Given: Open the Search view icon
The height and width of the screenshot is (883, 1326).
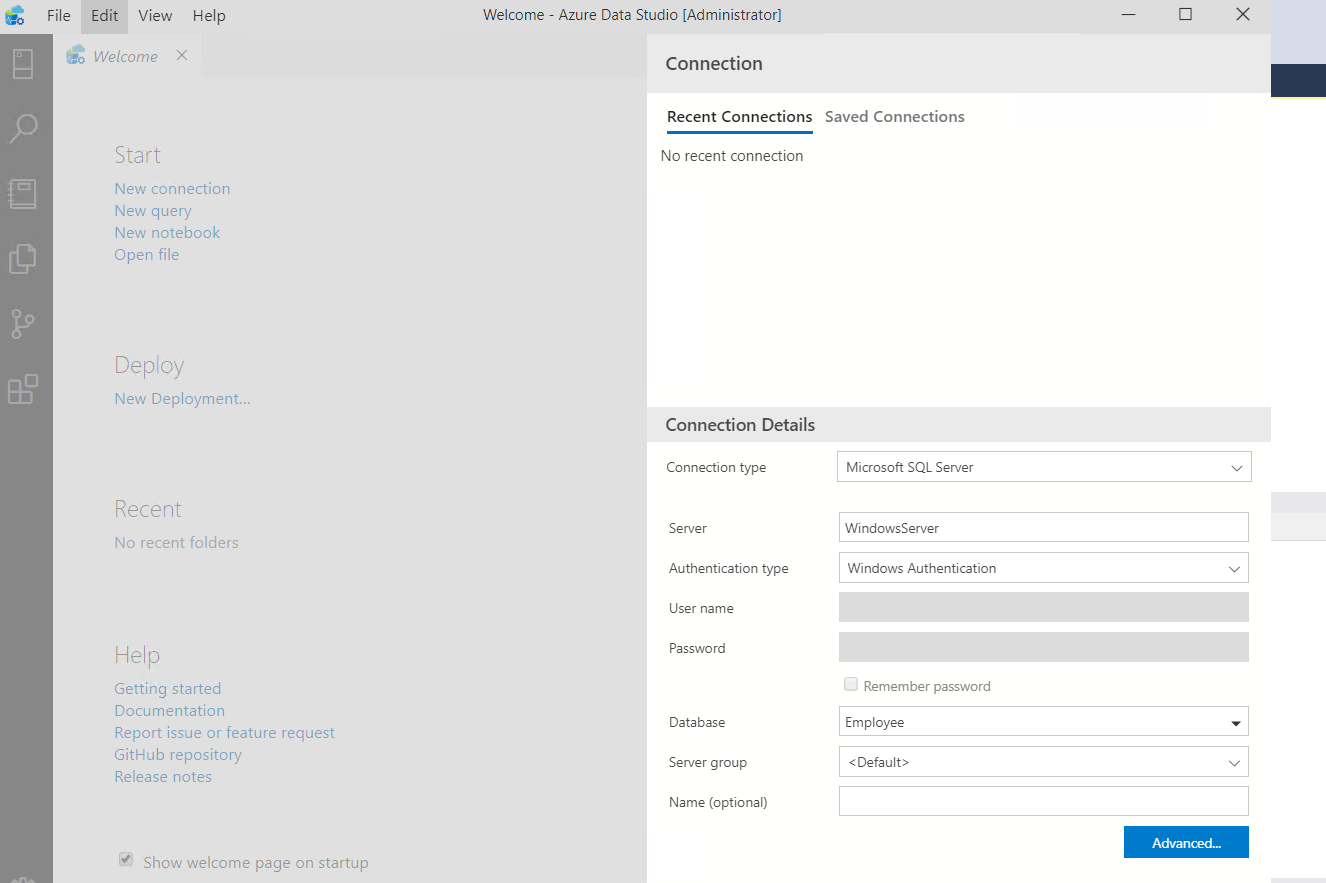Looking at the screenshot, I should pyautogui.click(x=23, y=128).
